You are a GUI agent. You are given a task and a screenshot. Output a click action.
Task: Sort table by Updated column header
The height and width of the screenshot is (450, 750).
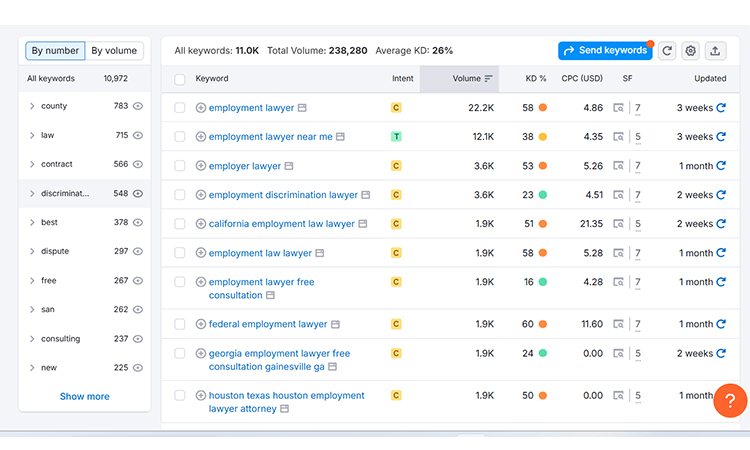(710, 78)
